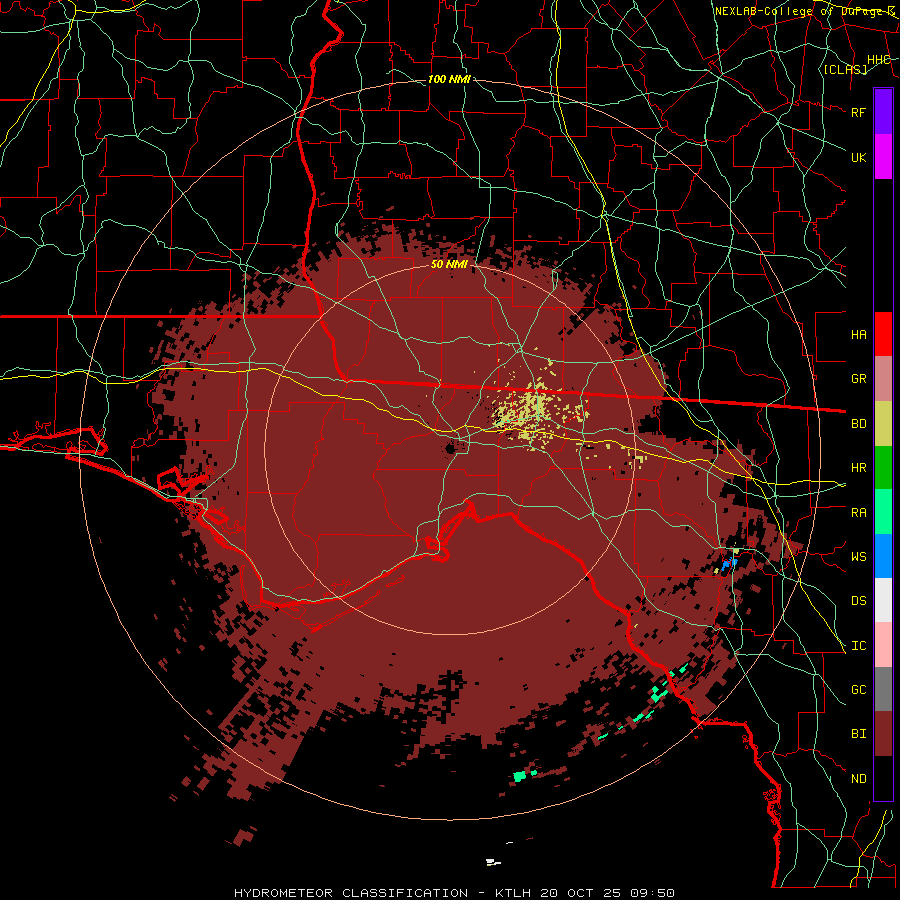Click the BD legend label
The height and width of the screenshot is (900, 900).
(858, 424)
